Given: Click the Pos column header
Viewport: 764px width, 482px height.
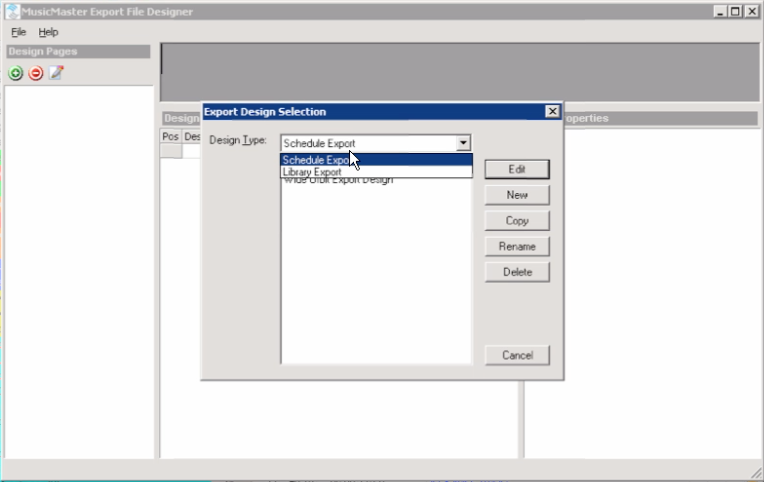Looking at the screenshot, I should [x=171, y=136].
